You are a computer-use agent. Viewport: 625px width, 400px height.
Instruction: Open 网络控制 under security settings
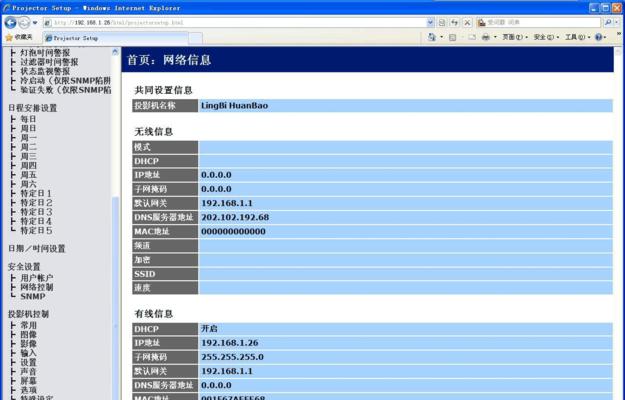tap(37, 287)
